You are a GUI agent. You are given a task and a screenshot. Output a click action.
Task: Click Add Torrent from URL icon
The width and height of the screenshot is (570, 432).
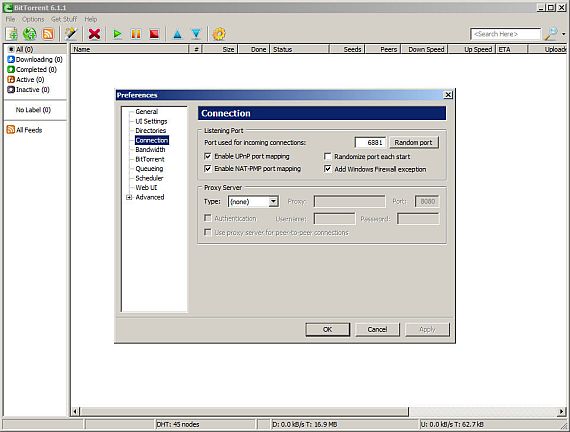point(30,34)
